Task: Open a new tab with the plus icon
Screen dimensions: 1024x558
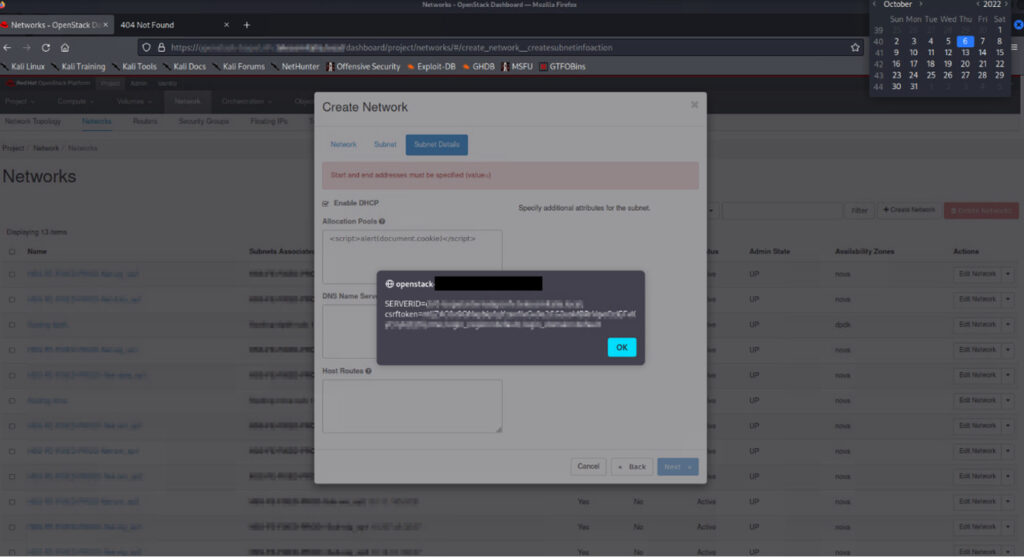Action: point(247,24)
